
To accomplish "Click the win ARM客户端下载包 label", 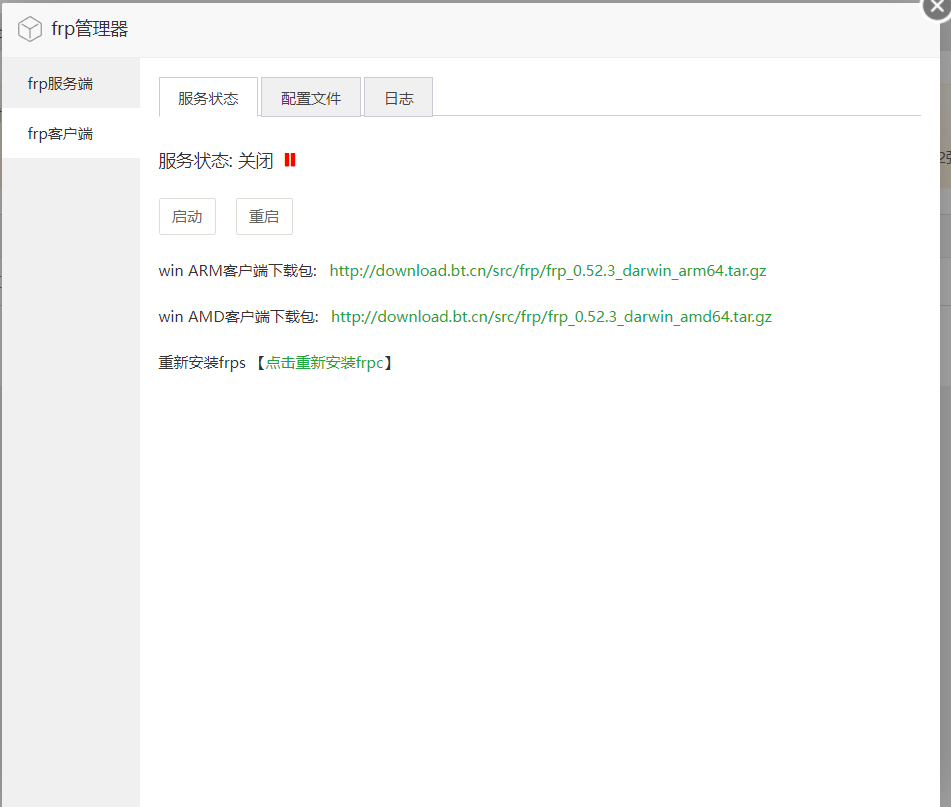I will click(x=238, y=270).
